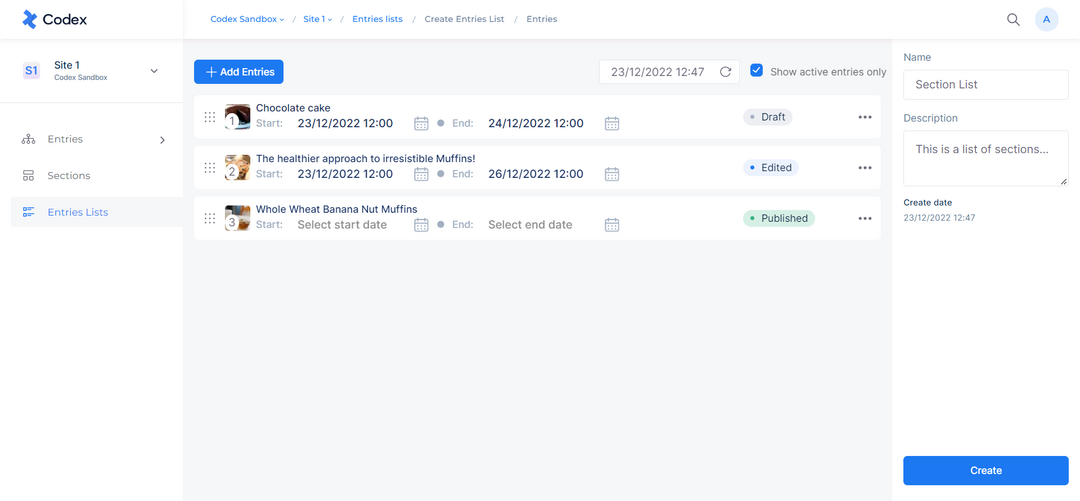
Task: Click the Draft status badge
Action: click(768, 117)
